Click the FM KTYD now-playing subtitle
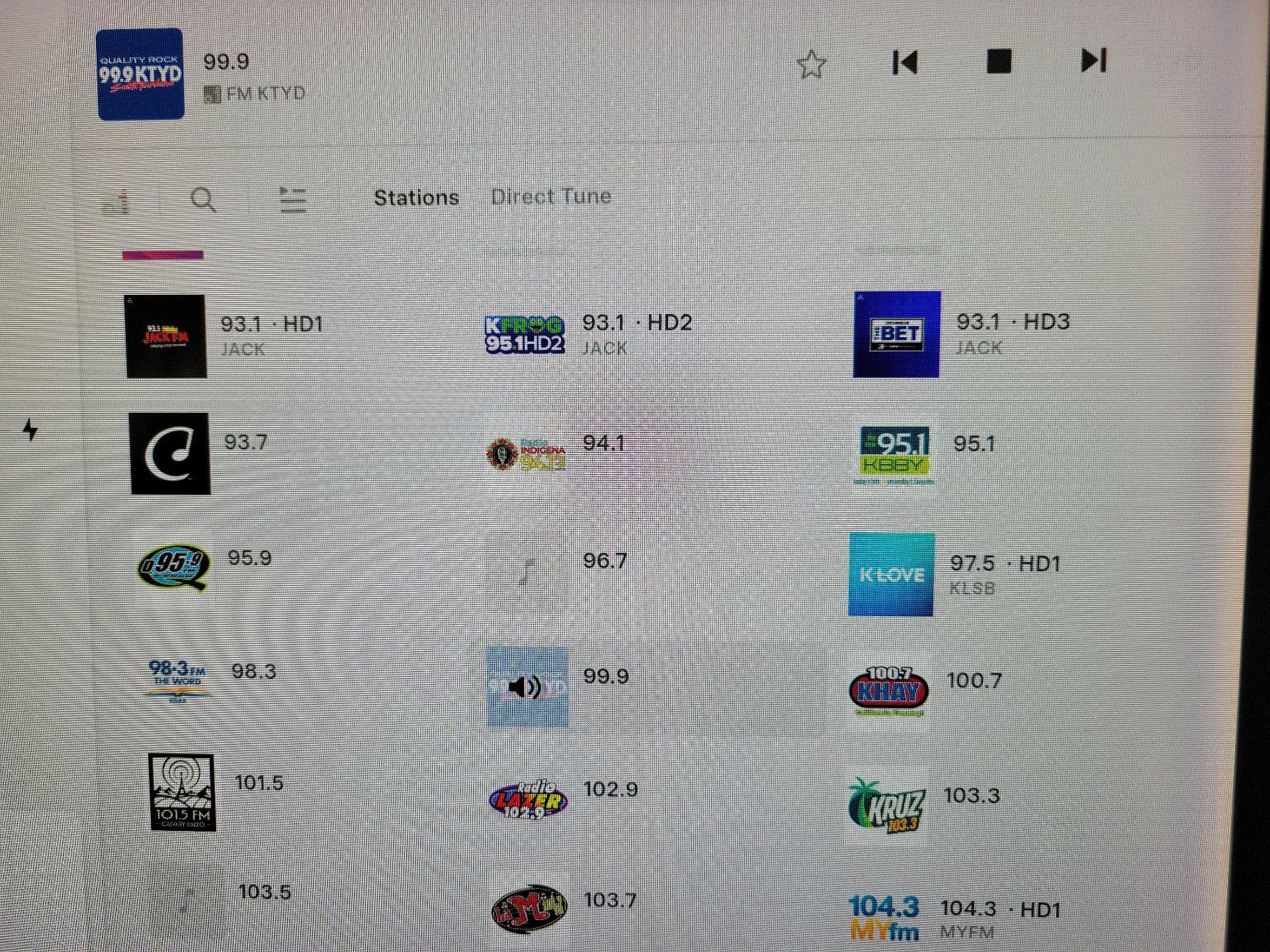 [265, 93]
